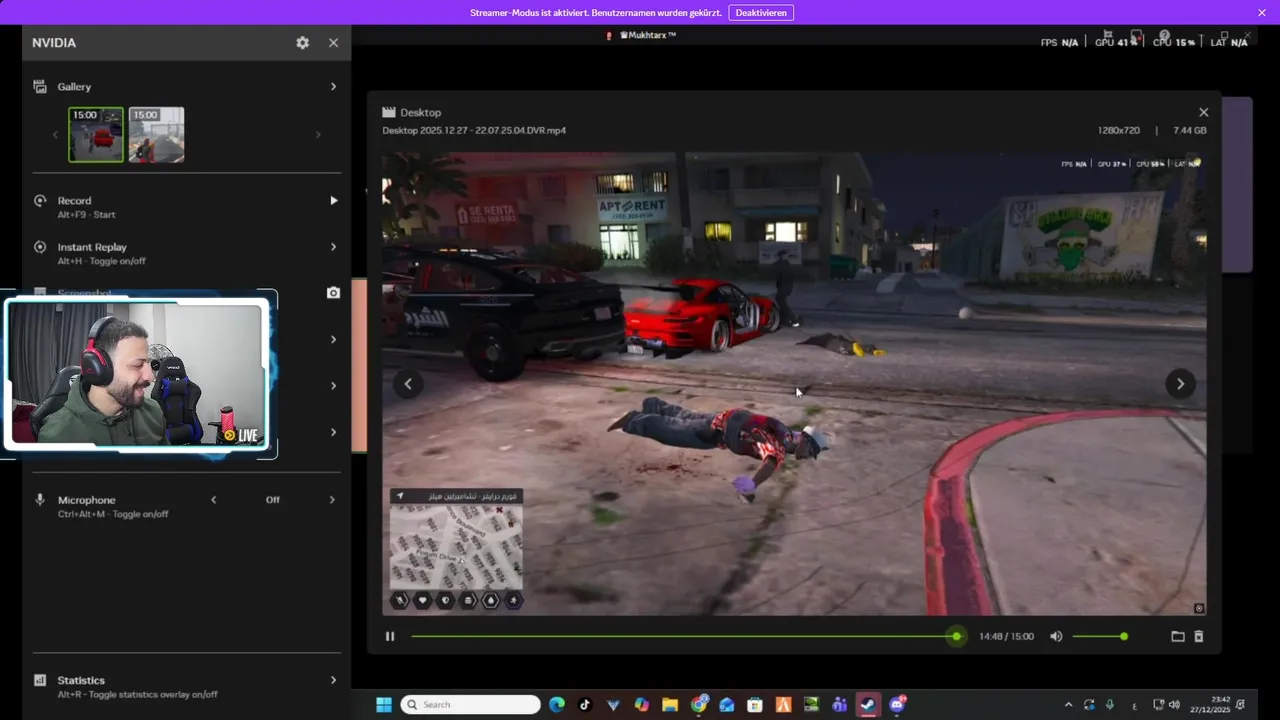1280x720 pixels.
Task: Click the Mukhtarx title text
Action: (x=647, y=35)
